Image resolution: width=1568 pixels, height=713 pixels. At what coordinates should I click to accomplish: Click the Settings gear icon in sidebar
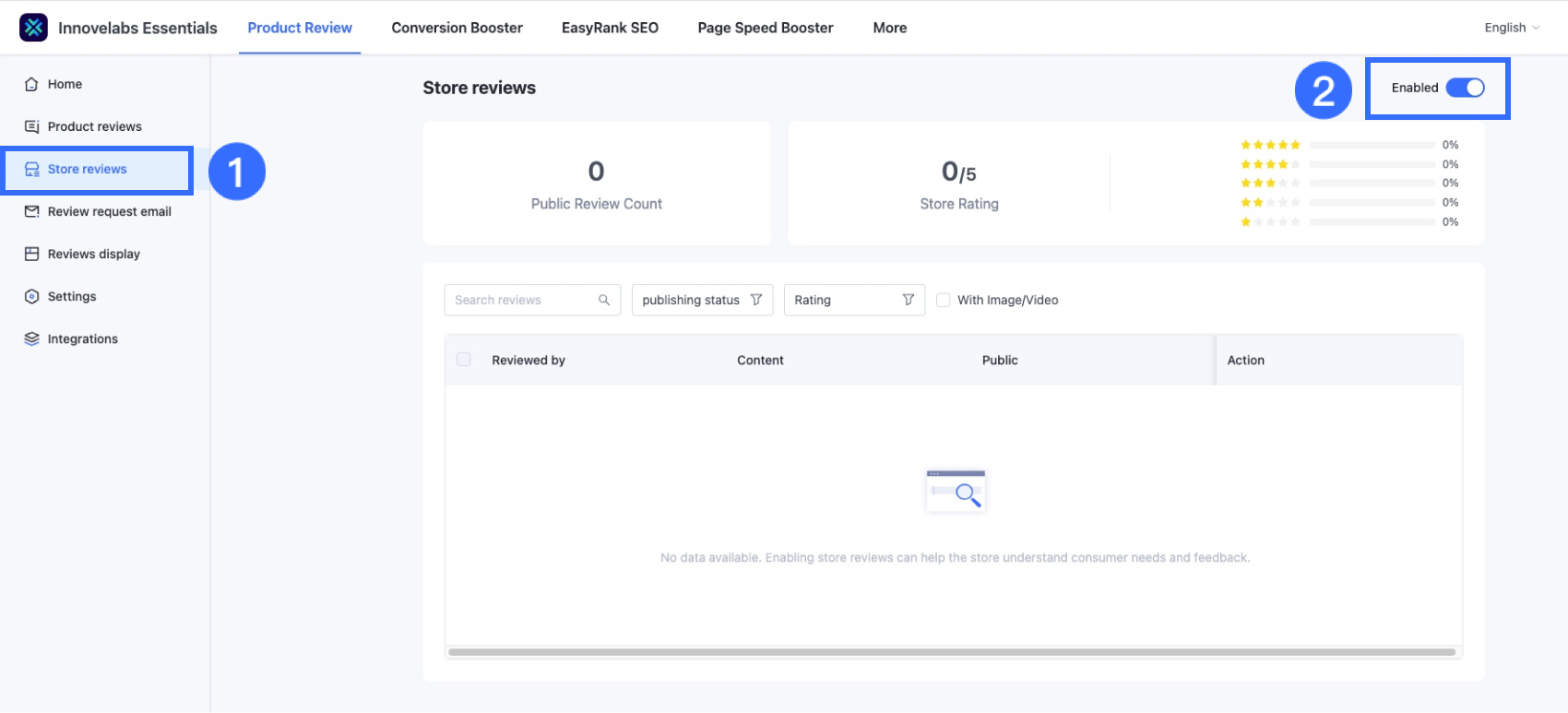point(31,296)
